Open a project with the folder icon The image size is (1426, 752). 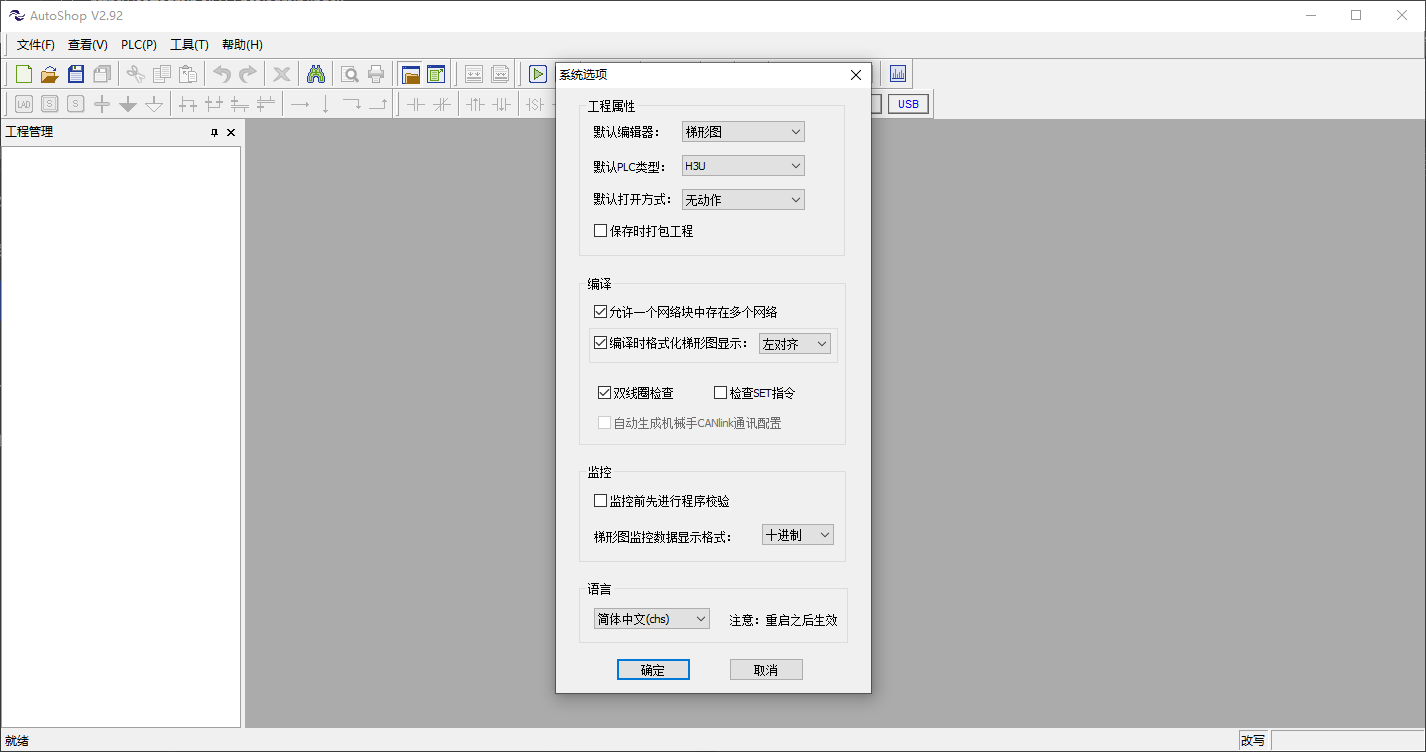tap(49, 74)
